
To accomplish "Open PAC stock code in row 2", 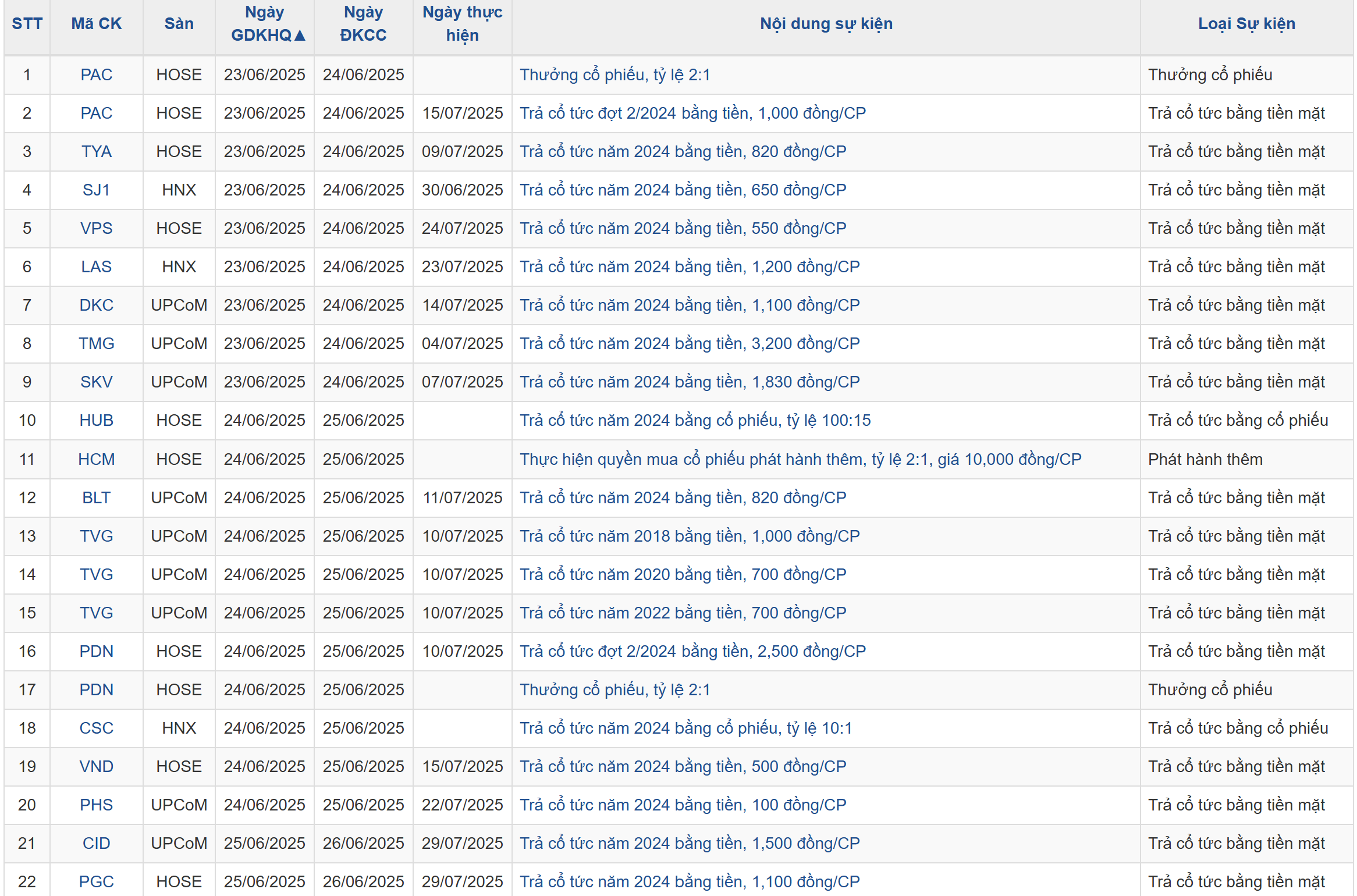I will coord(97,113).
